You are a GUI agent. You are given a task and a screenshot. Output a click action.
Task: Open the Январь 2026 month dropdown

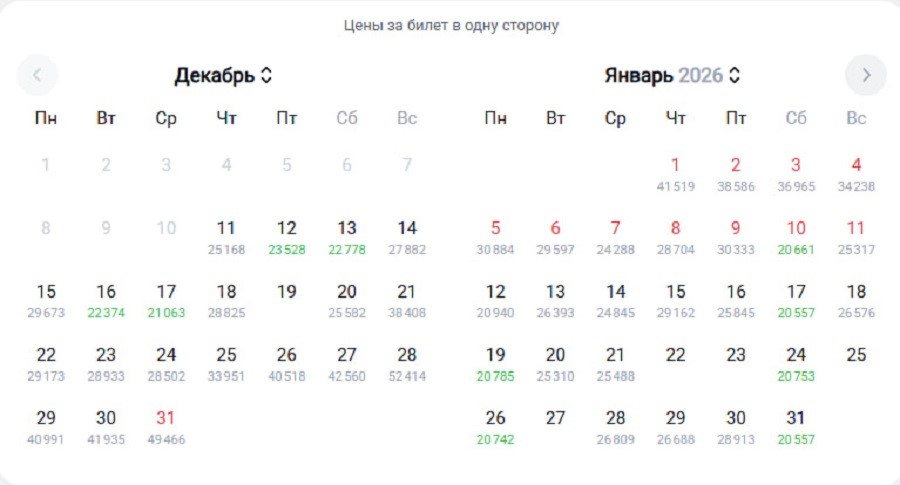pos(673,75)
